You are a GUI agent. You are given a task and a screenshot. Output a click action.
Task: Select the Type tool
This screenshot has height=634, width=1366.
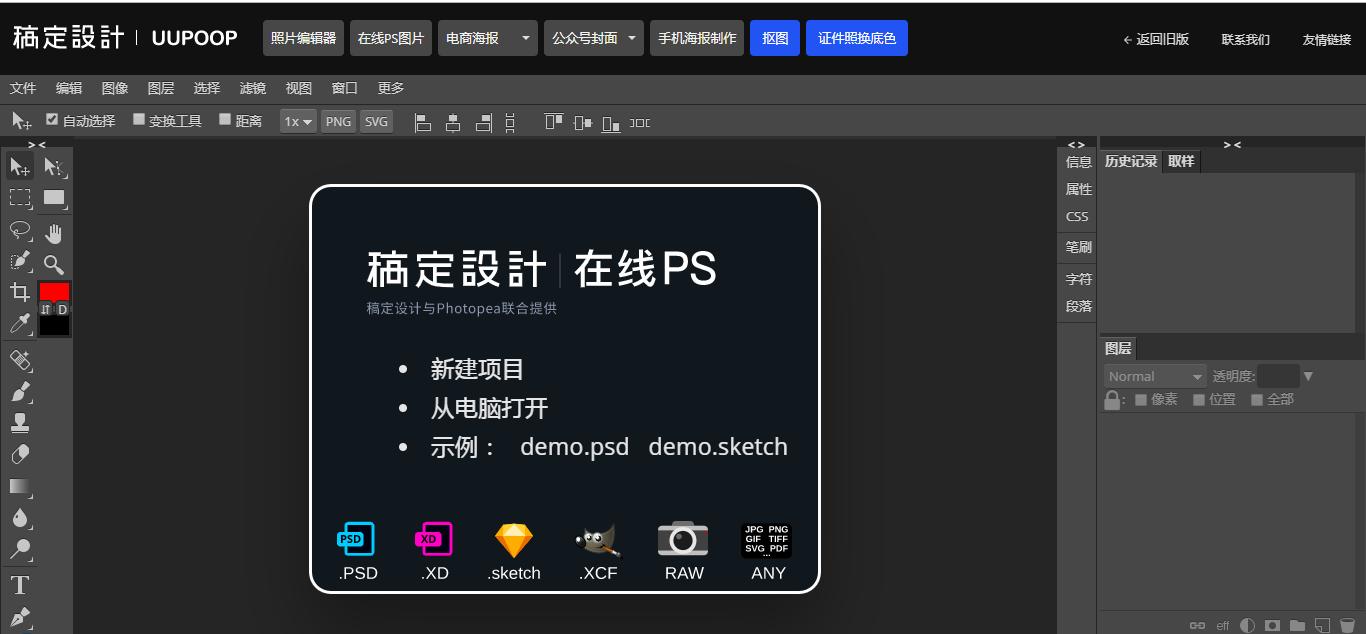19,585
